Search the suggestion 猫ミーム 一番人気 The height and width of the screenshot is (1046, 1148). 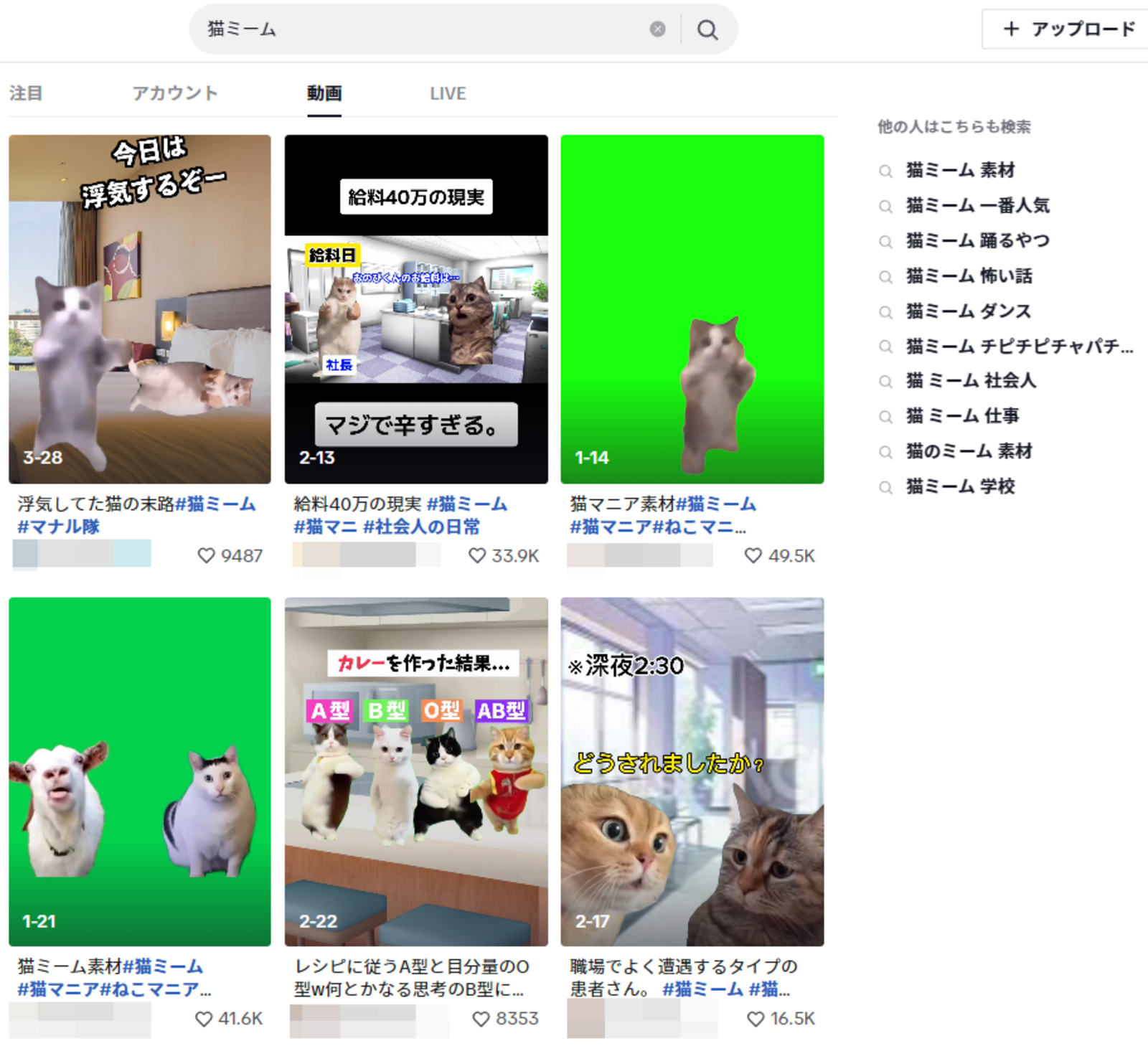tap(977, 206)
